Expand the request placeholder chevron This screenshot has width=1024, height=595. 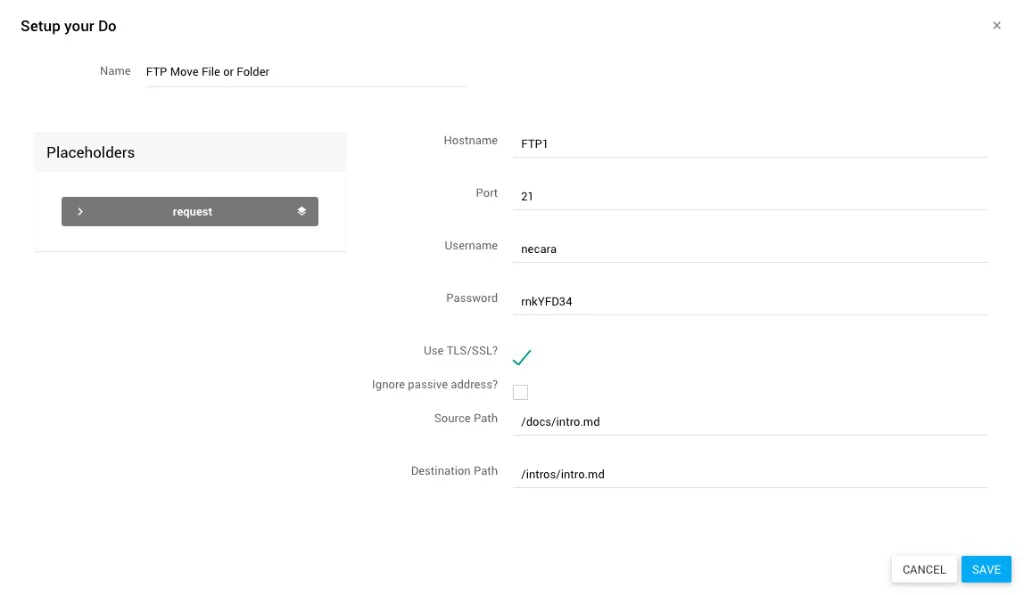click(80, 212)
